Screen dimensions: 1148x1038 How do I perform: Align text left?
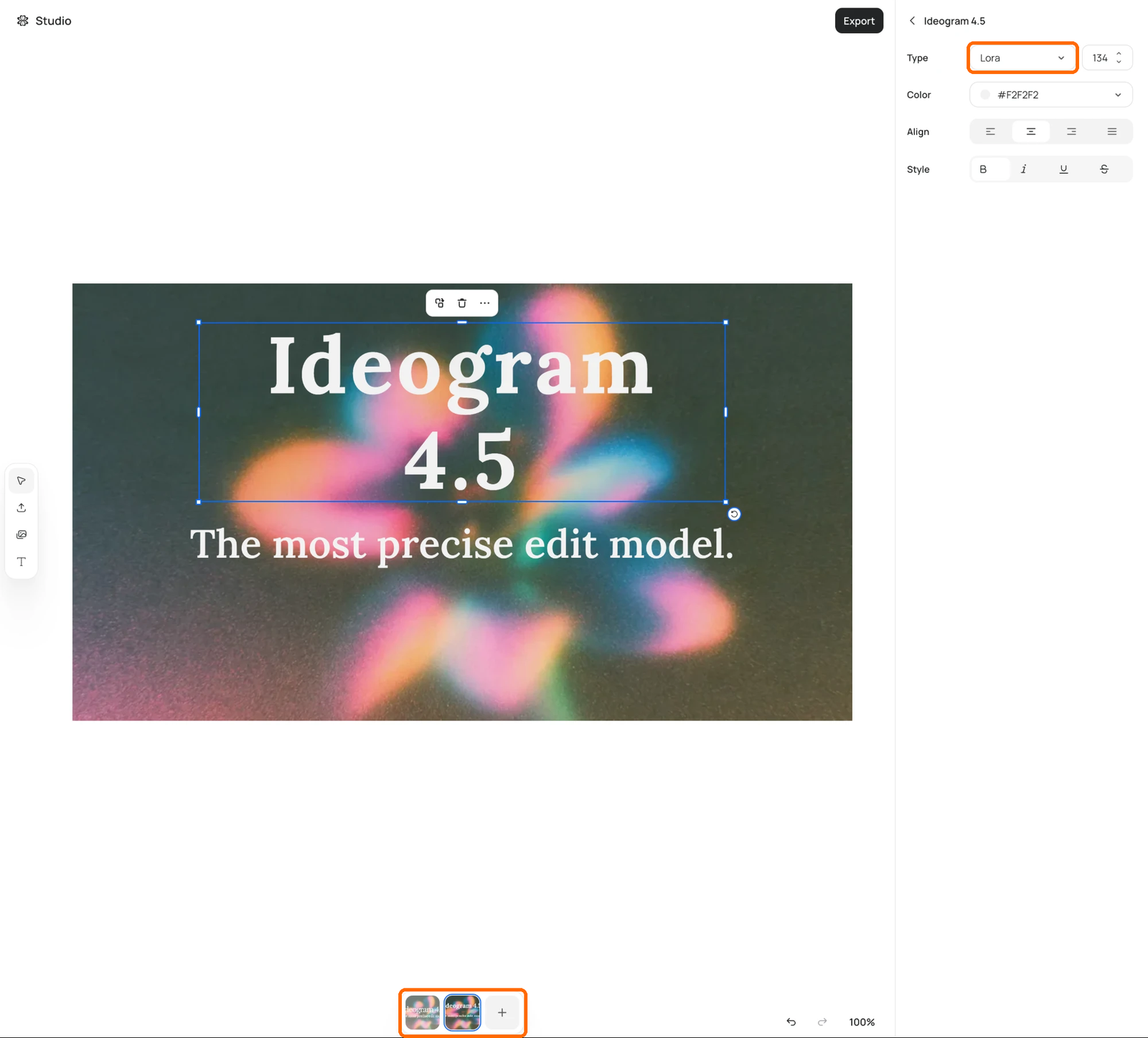click(990, 131)
